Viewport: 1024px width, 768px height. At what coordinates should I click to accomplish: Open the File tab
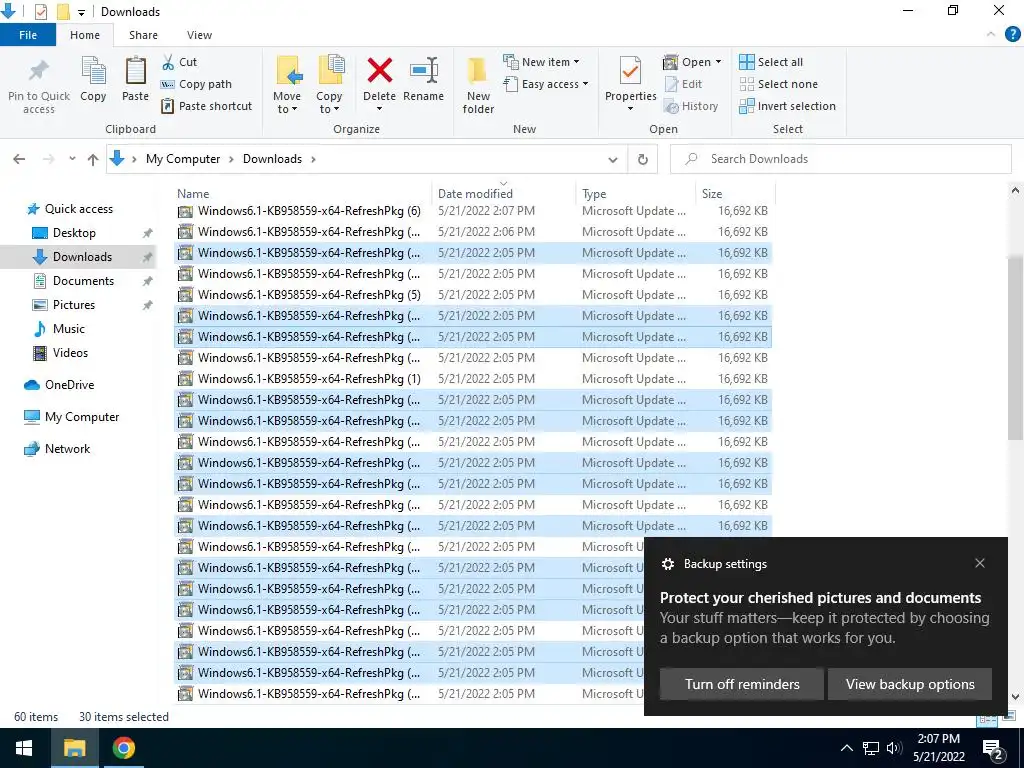coord(27,35)
